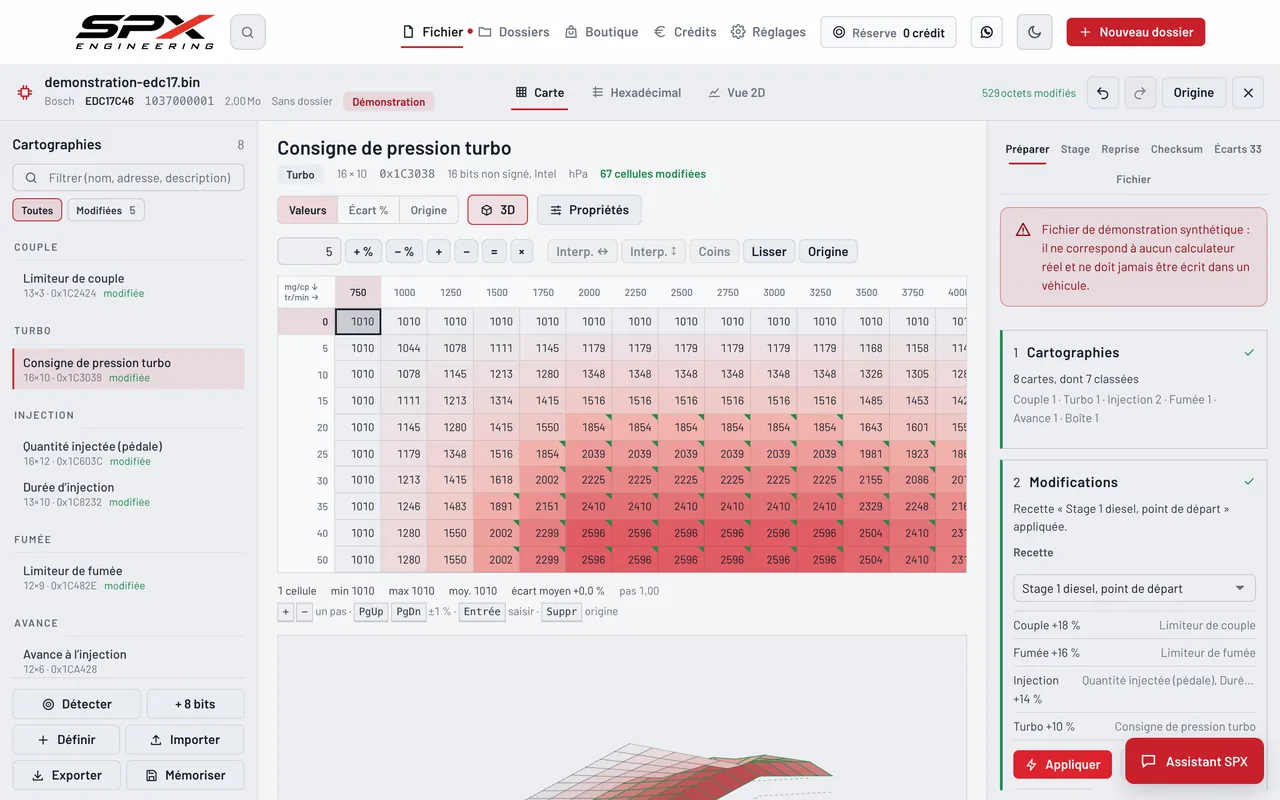Click the multiply operation button
This screenshot has width=1280, height=800.
[521, 252]
